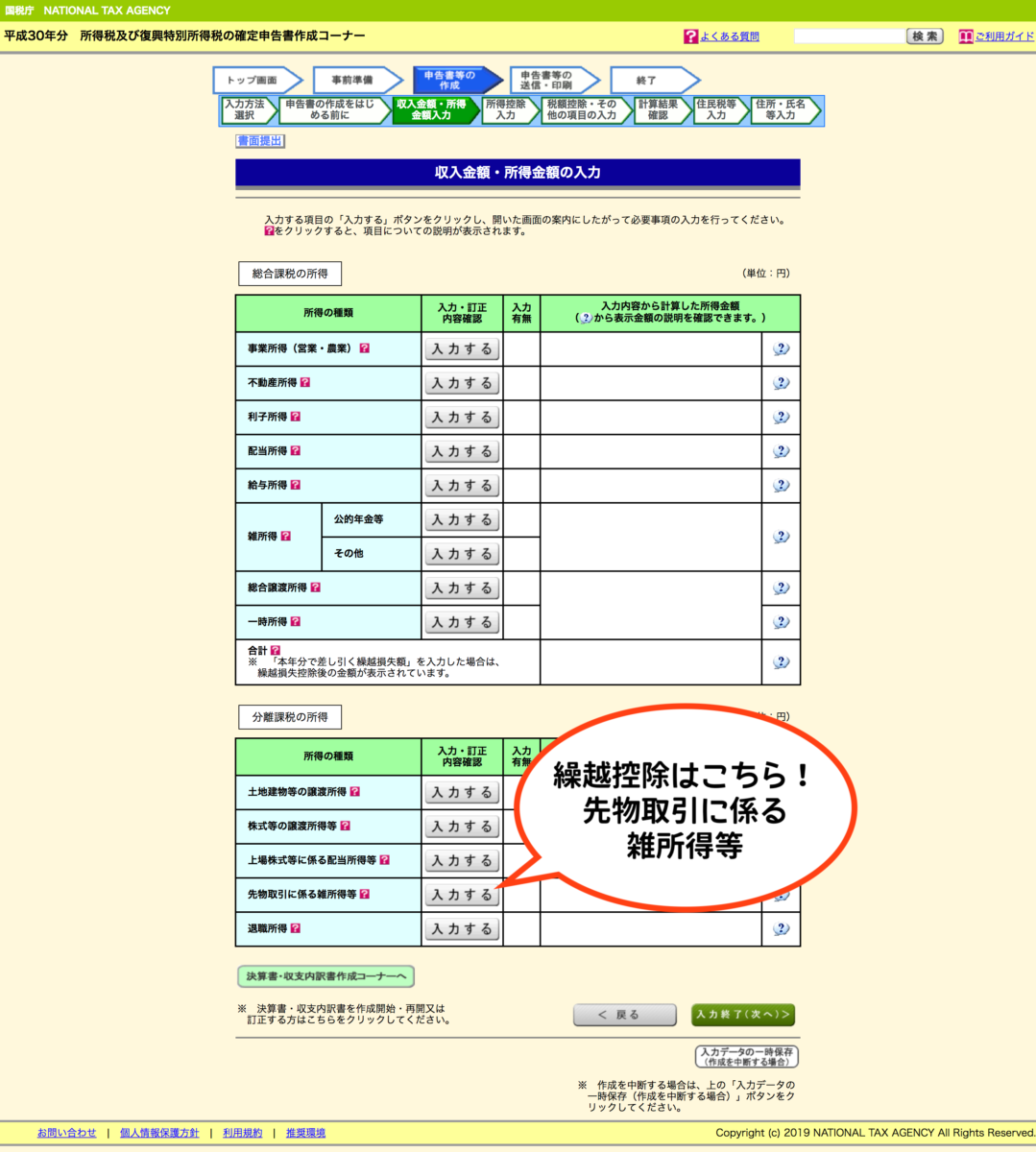Open ご利用ガイド book icon link
The height and width of the screenshot is (1152, 1036).
pyautogui.click(x=966, y=36)
